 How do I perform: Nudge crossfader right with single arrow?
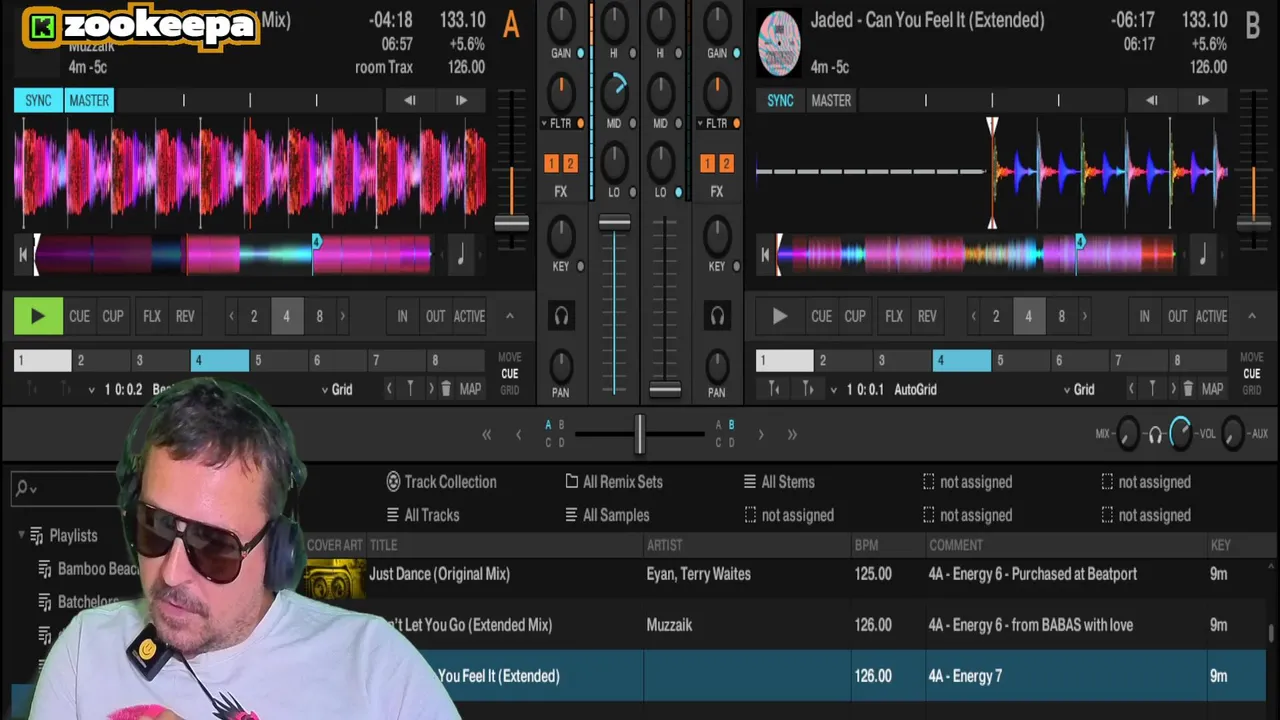pyautogui.click(x=761, y=435)
